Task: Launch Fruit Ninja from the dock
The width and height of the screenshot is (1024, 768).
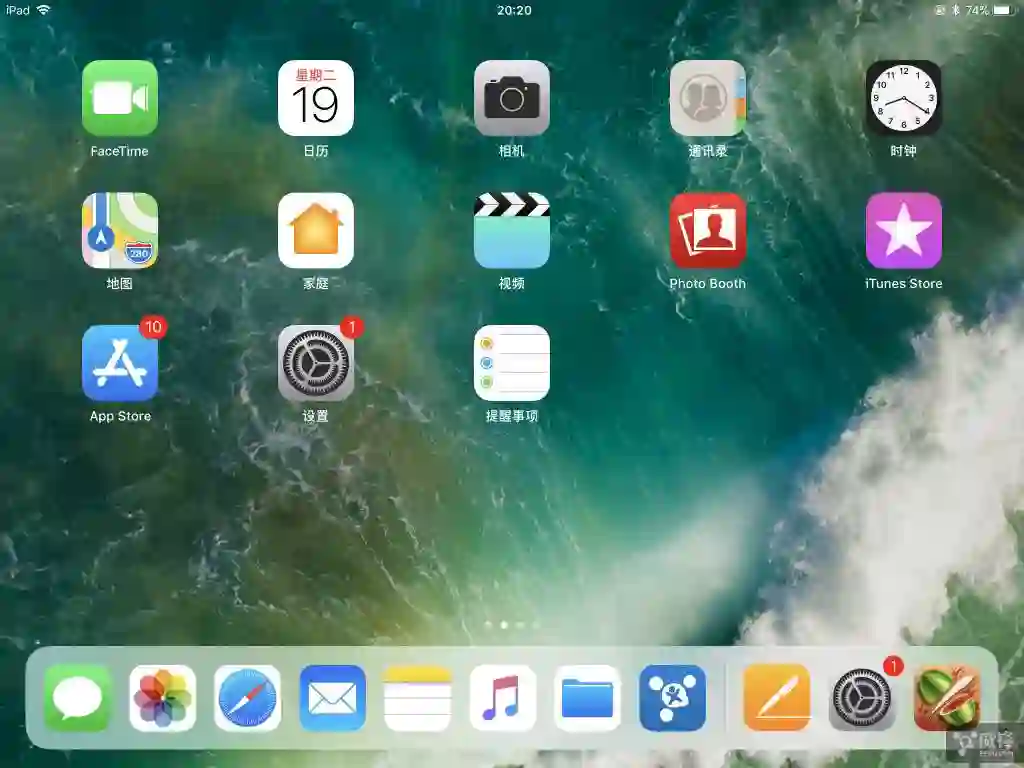Action: 947,698
